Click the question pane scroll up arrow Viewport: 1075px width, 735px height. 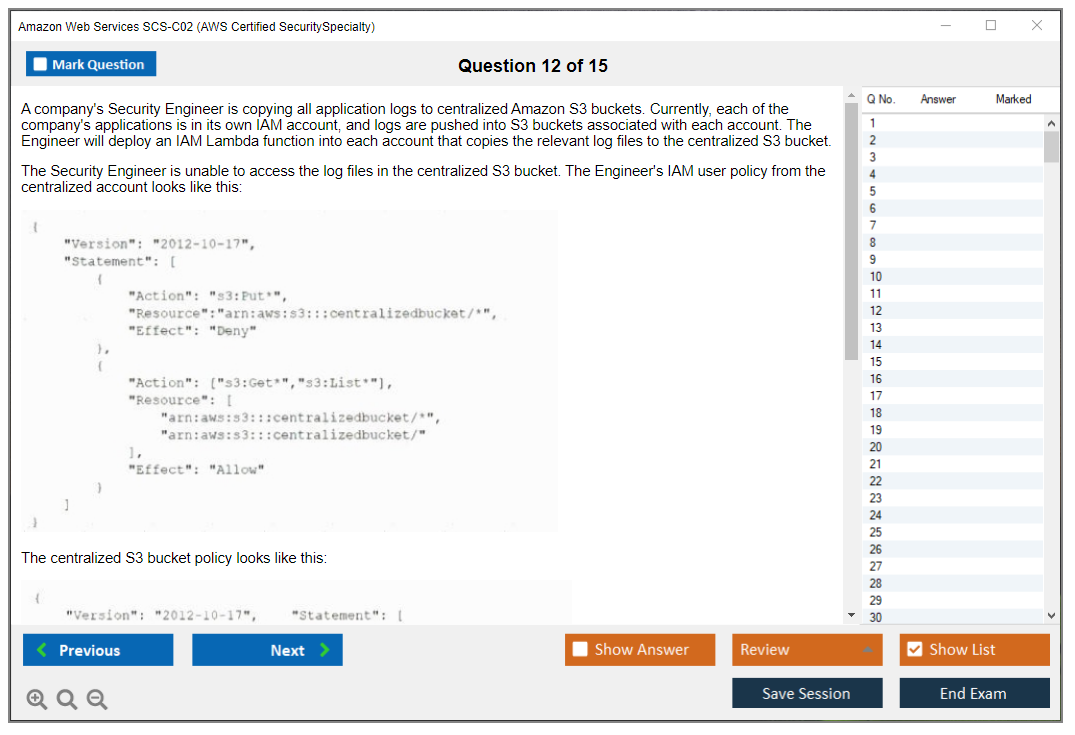point(851,96)
